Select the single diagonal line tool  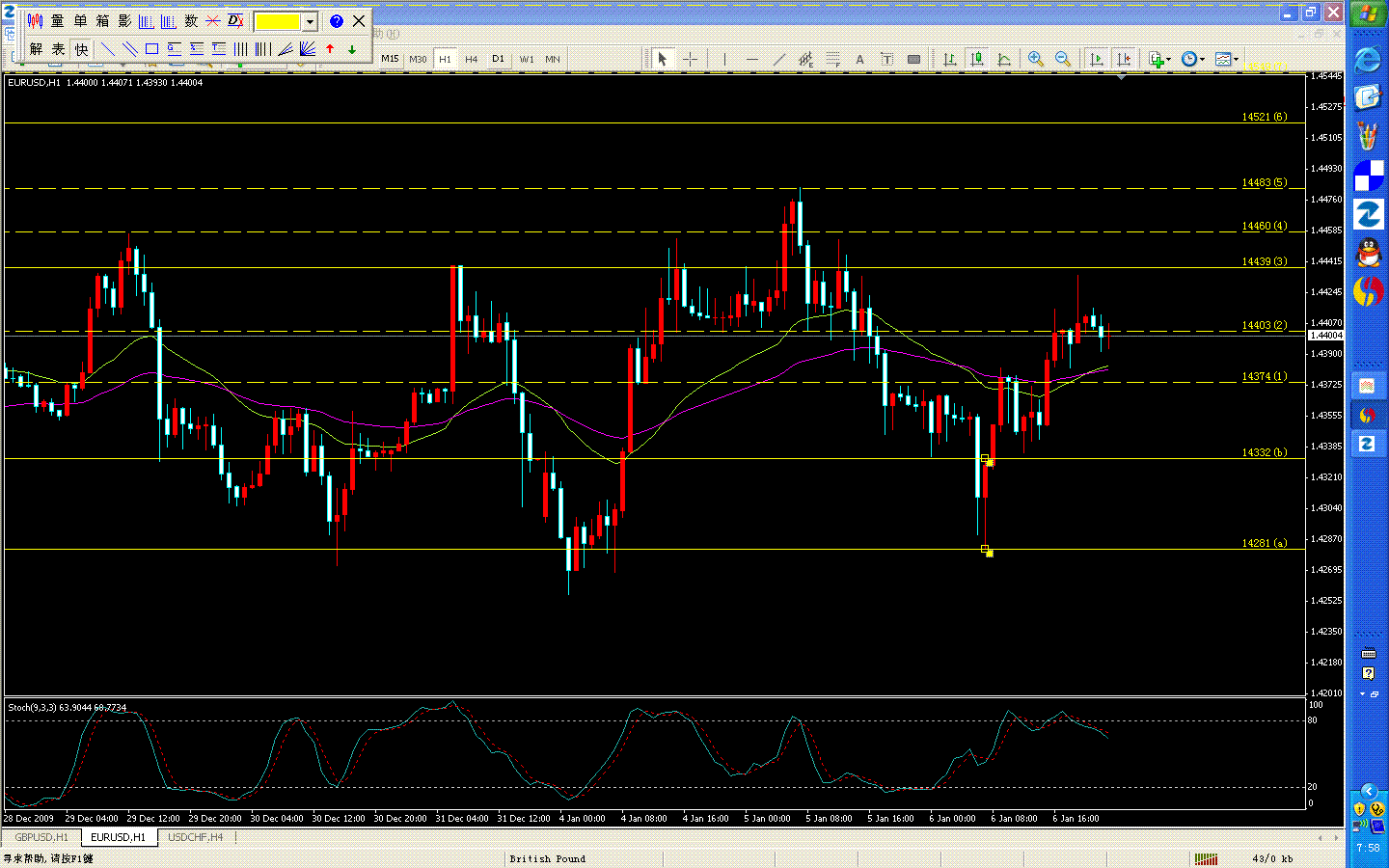click(x=107, y=49)
